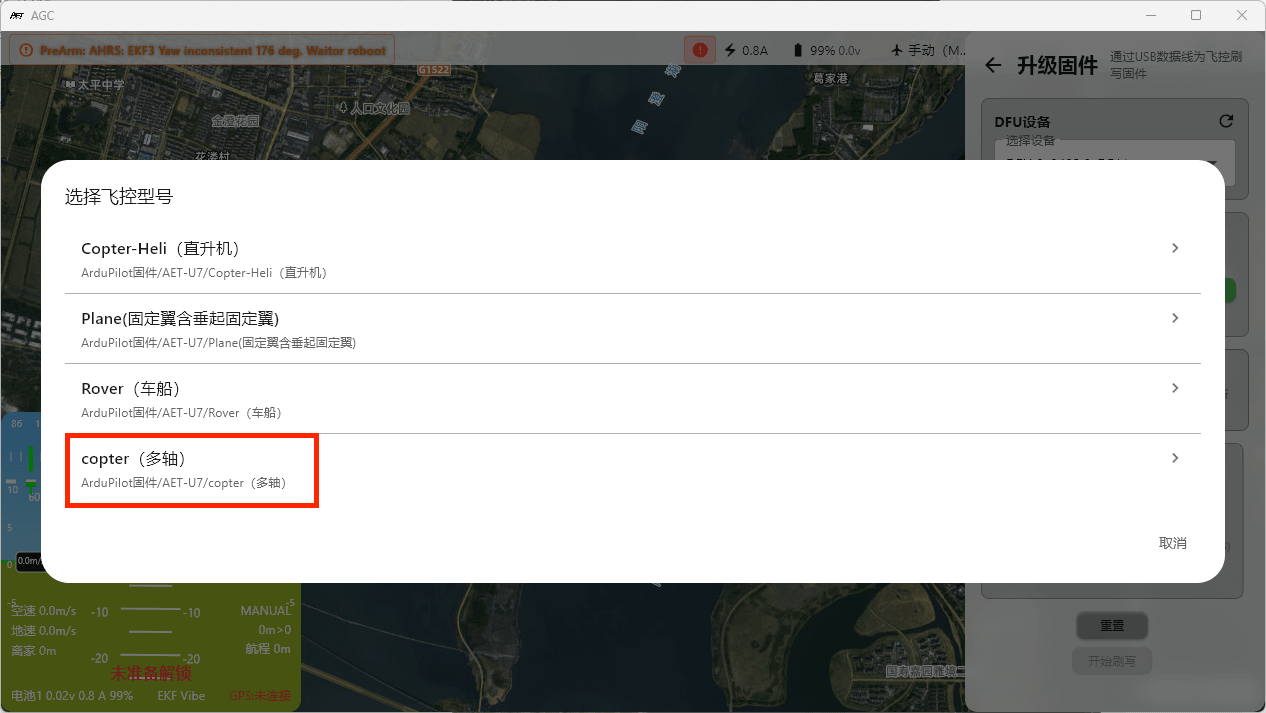The height and width of the screenshot is (713, 1266).
Task: Click the AGC app logo in title bar
Action: [x=16, y=15]
